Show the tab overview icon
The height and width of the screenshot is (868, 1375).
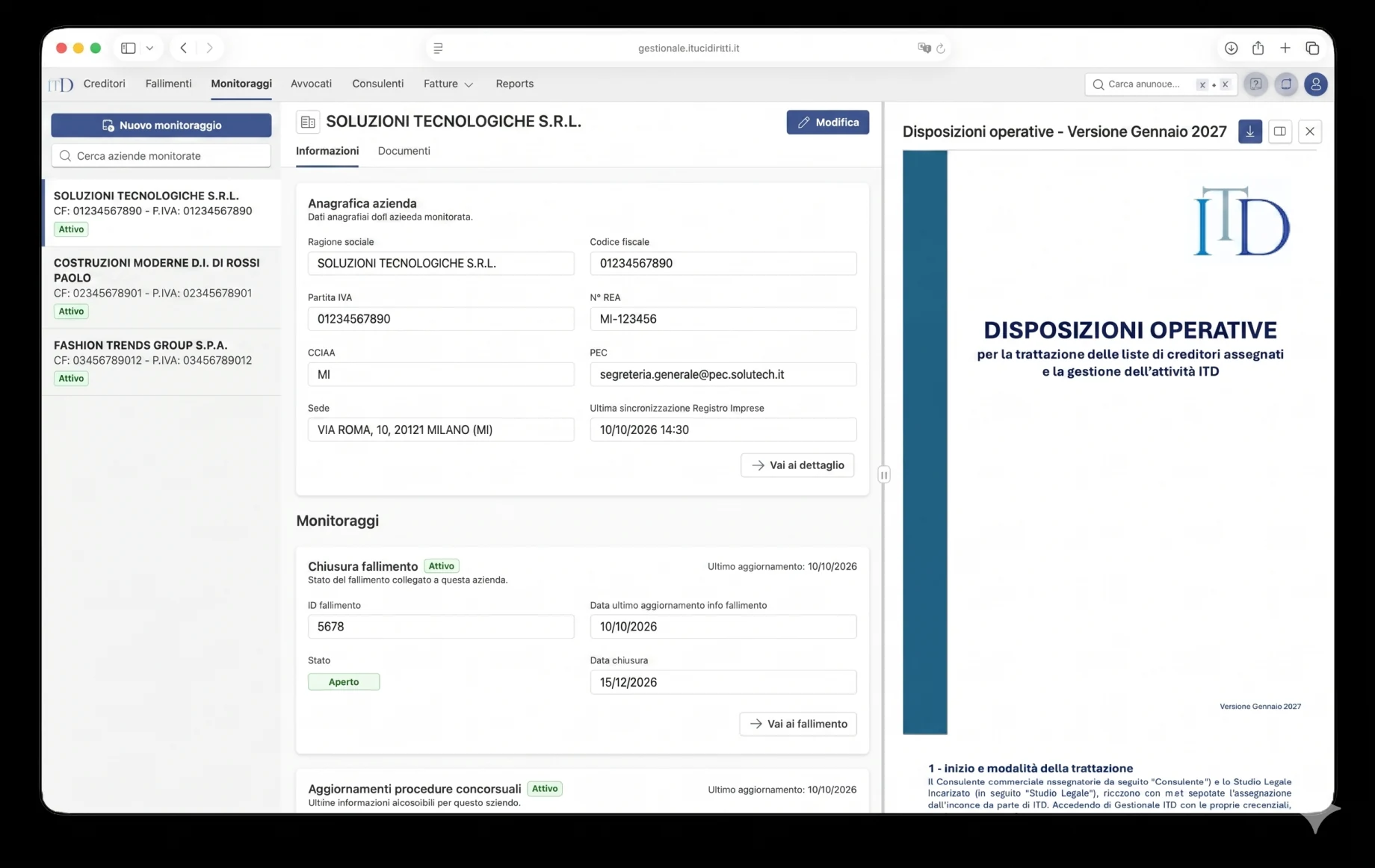pyautogui.click(x=1312, y=48)
